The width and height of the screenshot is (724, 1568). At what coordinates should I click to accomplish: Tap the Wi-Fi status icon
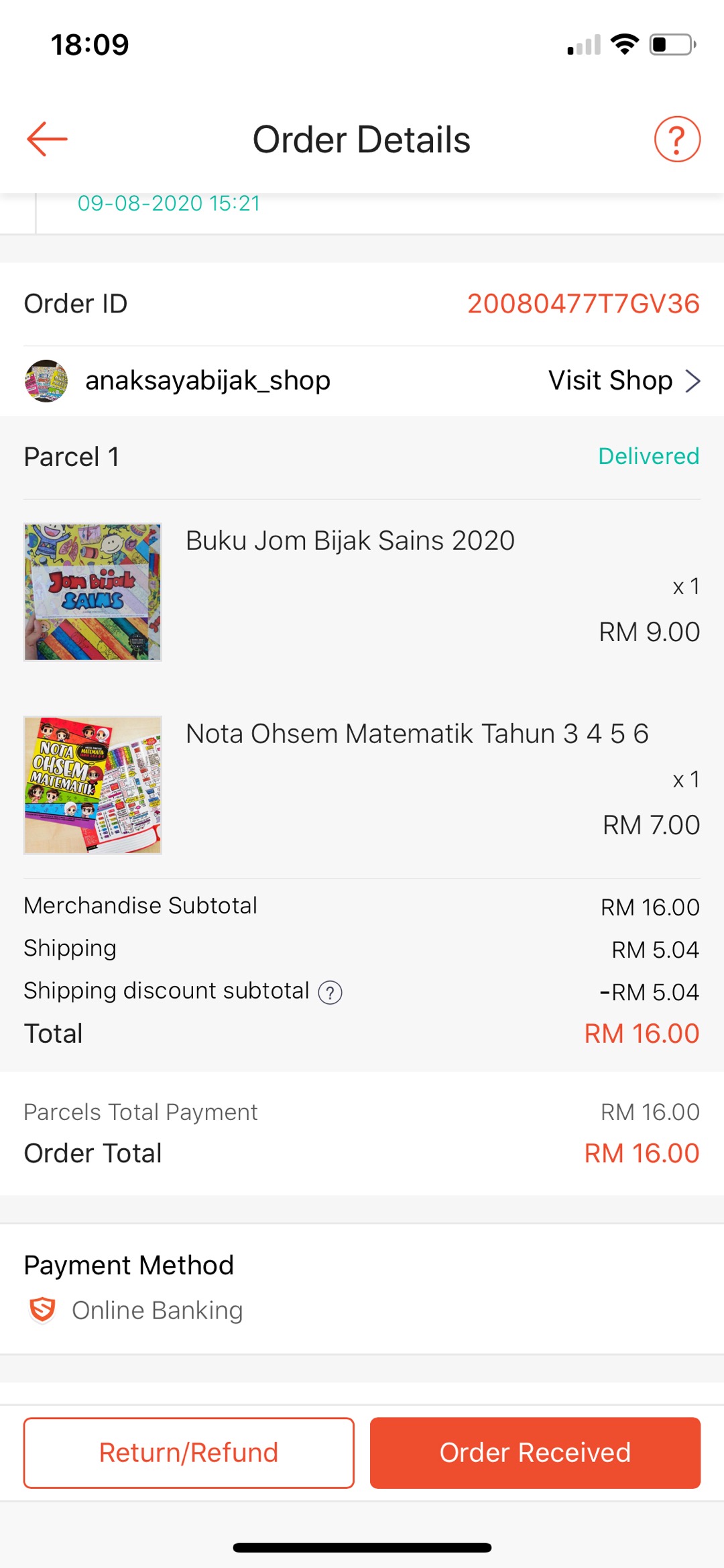[x=624, y=44]
